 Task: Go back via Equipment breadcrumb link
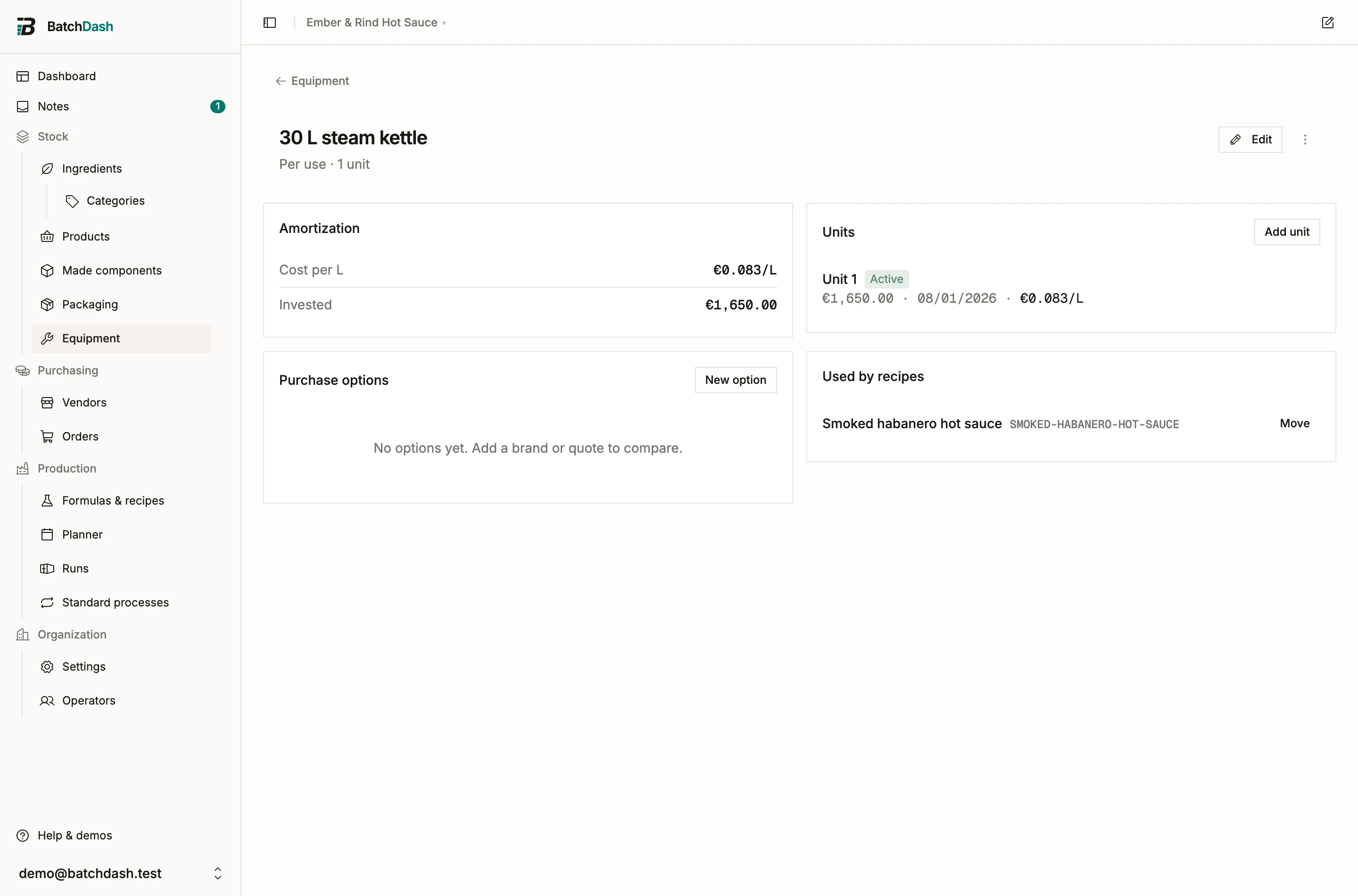(x=313, y=81)
